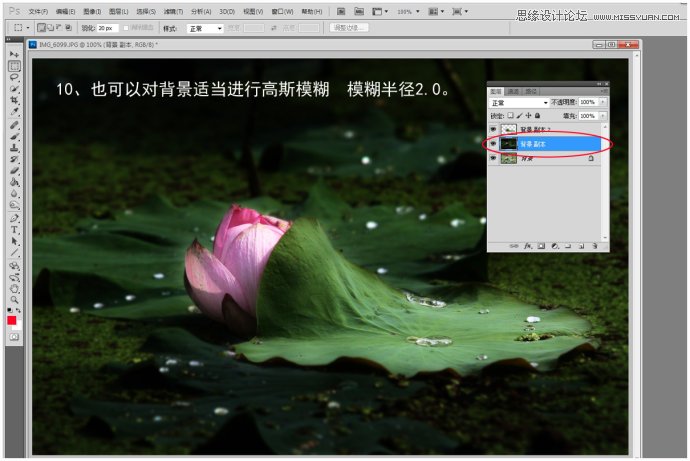Select the Move tool

point(14,55)
